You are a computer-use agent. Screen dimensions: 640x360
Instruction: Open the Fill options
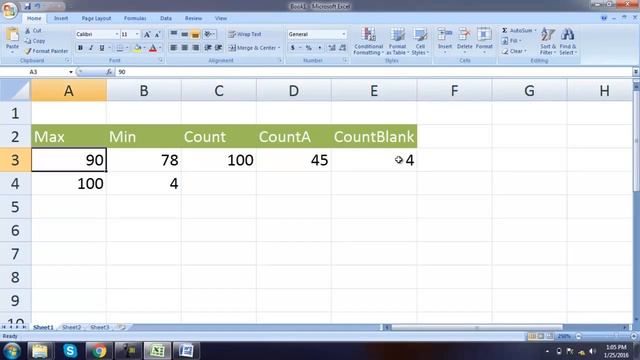coord(511,41)
